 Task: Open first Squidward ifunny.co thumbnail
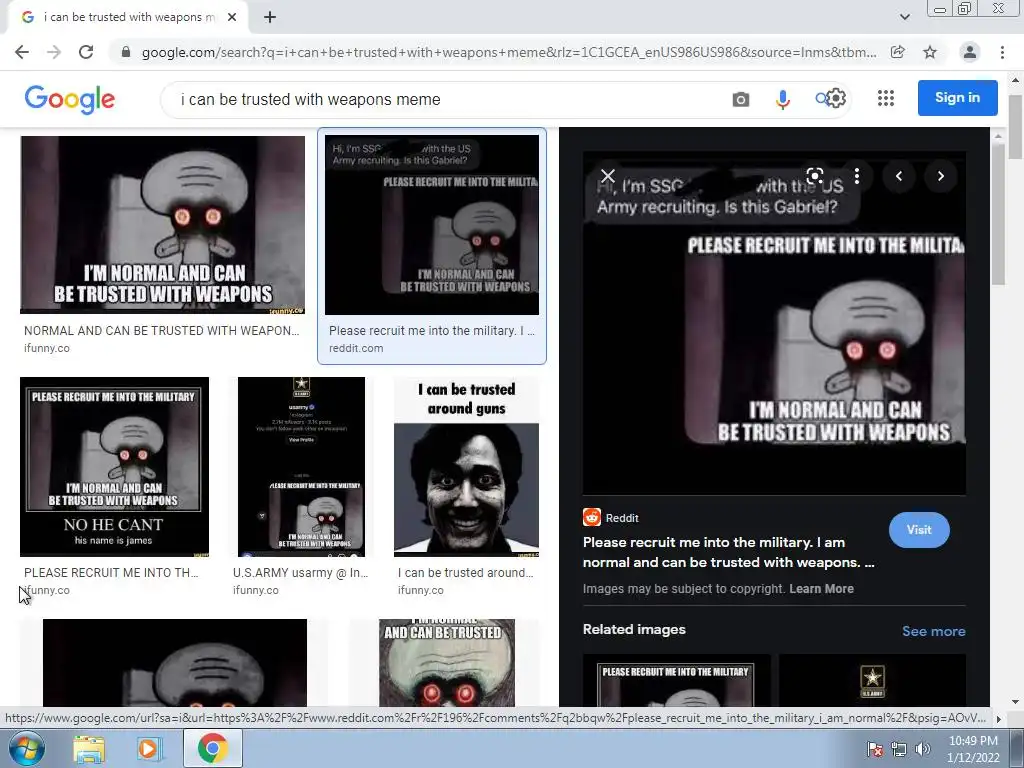(x=162, y=225)
